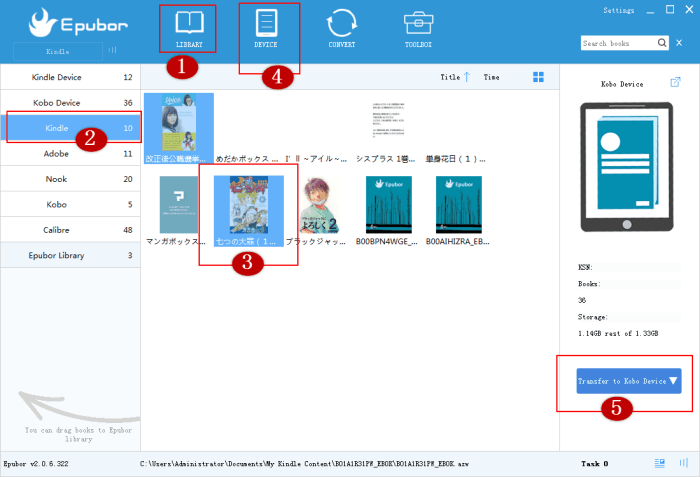Select the B00AIHIZRA_EB book cover

tap(458, 205)
